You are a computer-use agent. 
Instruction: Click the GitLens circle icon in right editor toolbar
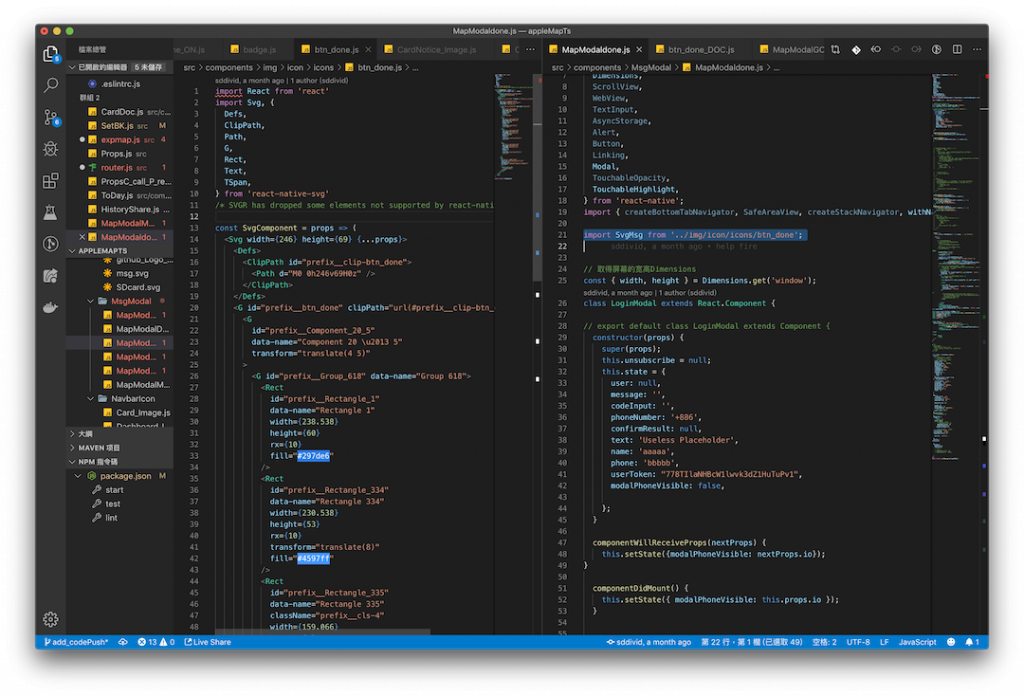coord(936,50)
